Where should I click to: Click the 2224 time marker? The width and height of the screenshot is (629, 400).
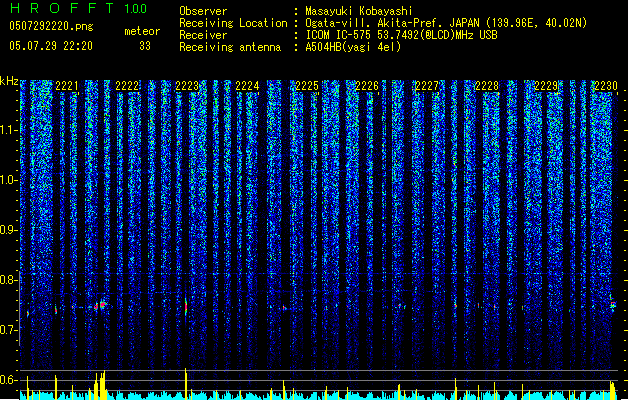(247, 86)
